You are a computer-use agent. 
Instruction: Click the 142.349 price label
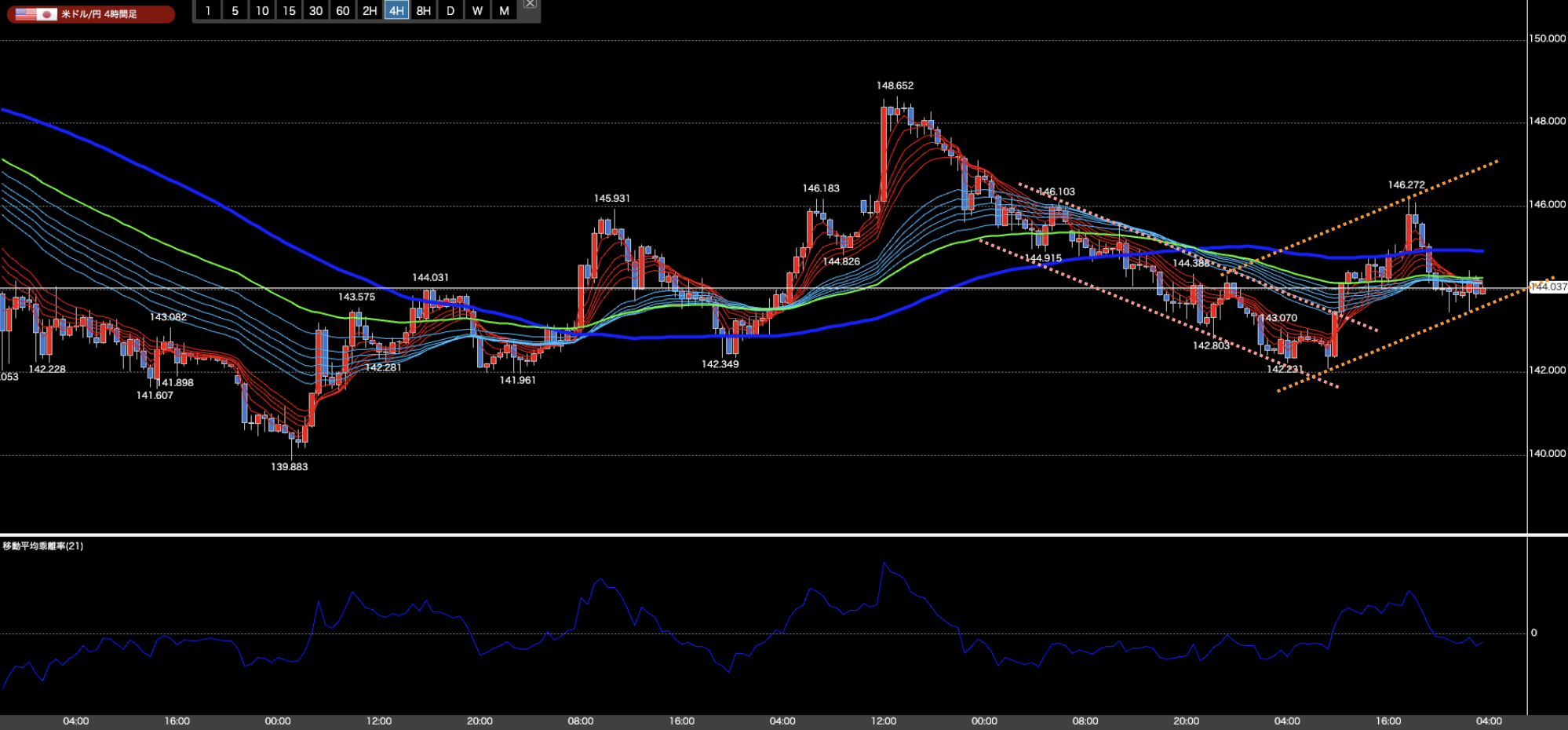720,364
